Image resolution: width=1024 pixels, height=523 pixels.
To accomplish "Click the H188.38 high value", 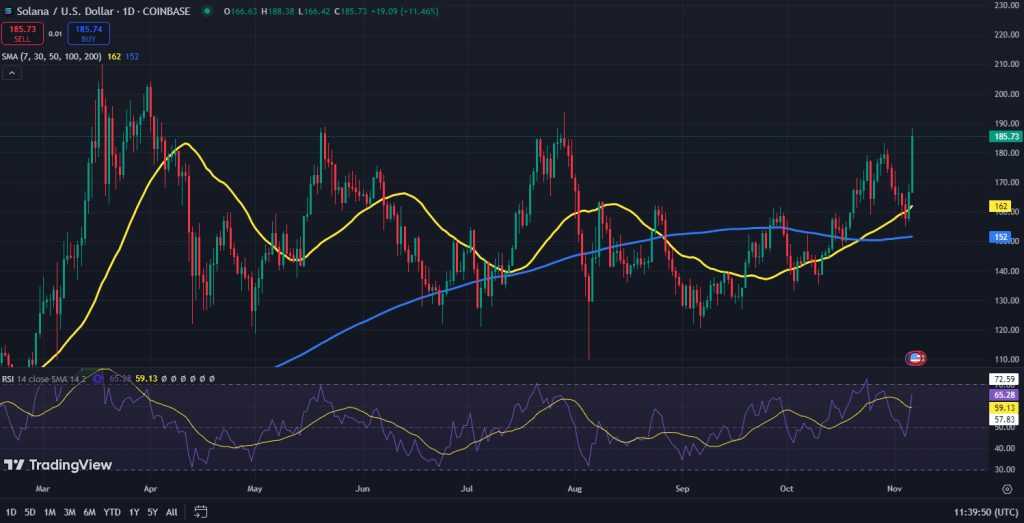I will point(279,11).
